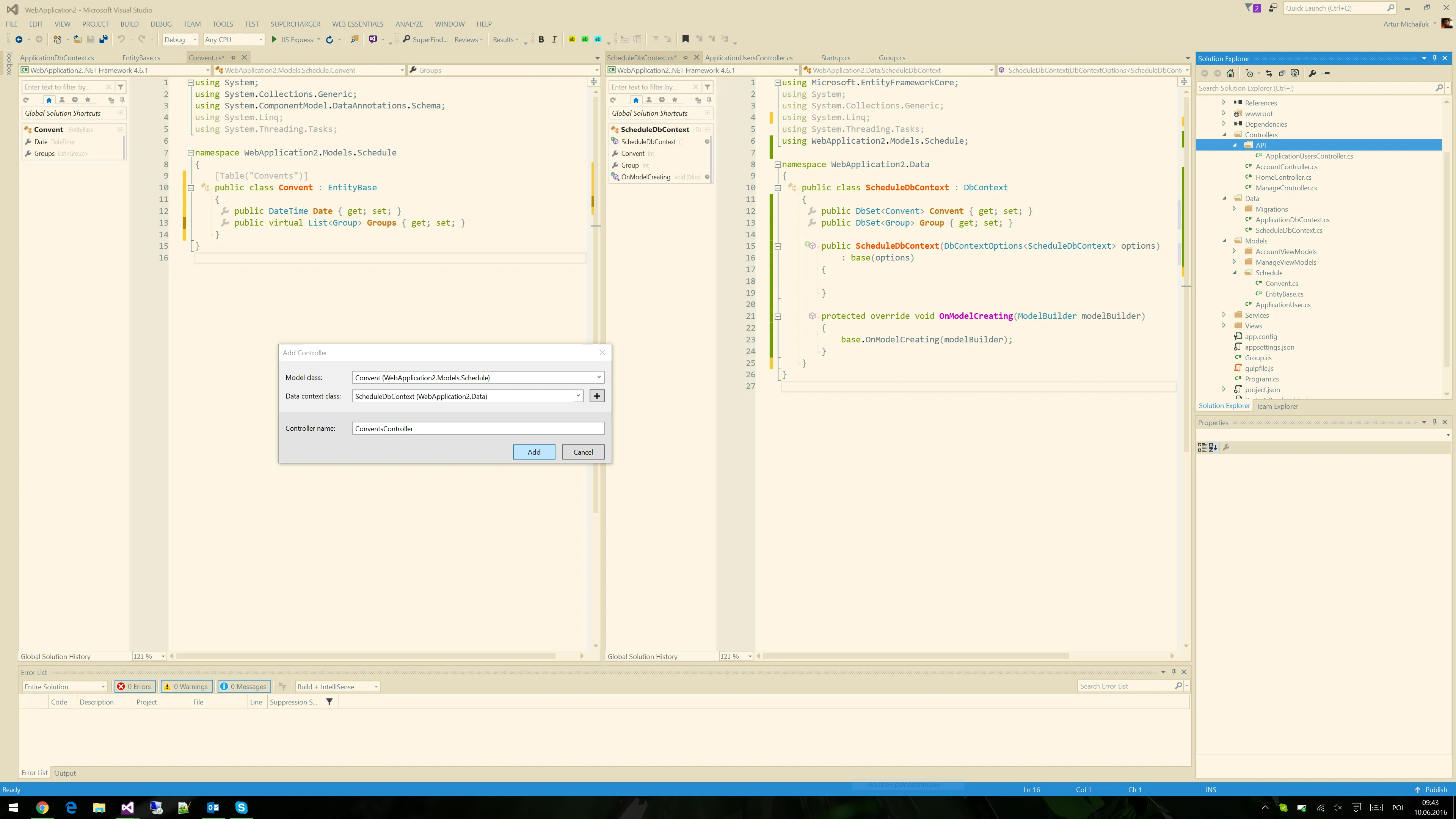Click Find in Files toolbar icon

tap(355, 39)
